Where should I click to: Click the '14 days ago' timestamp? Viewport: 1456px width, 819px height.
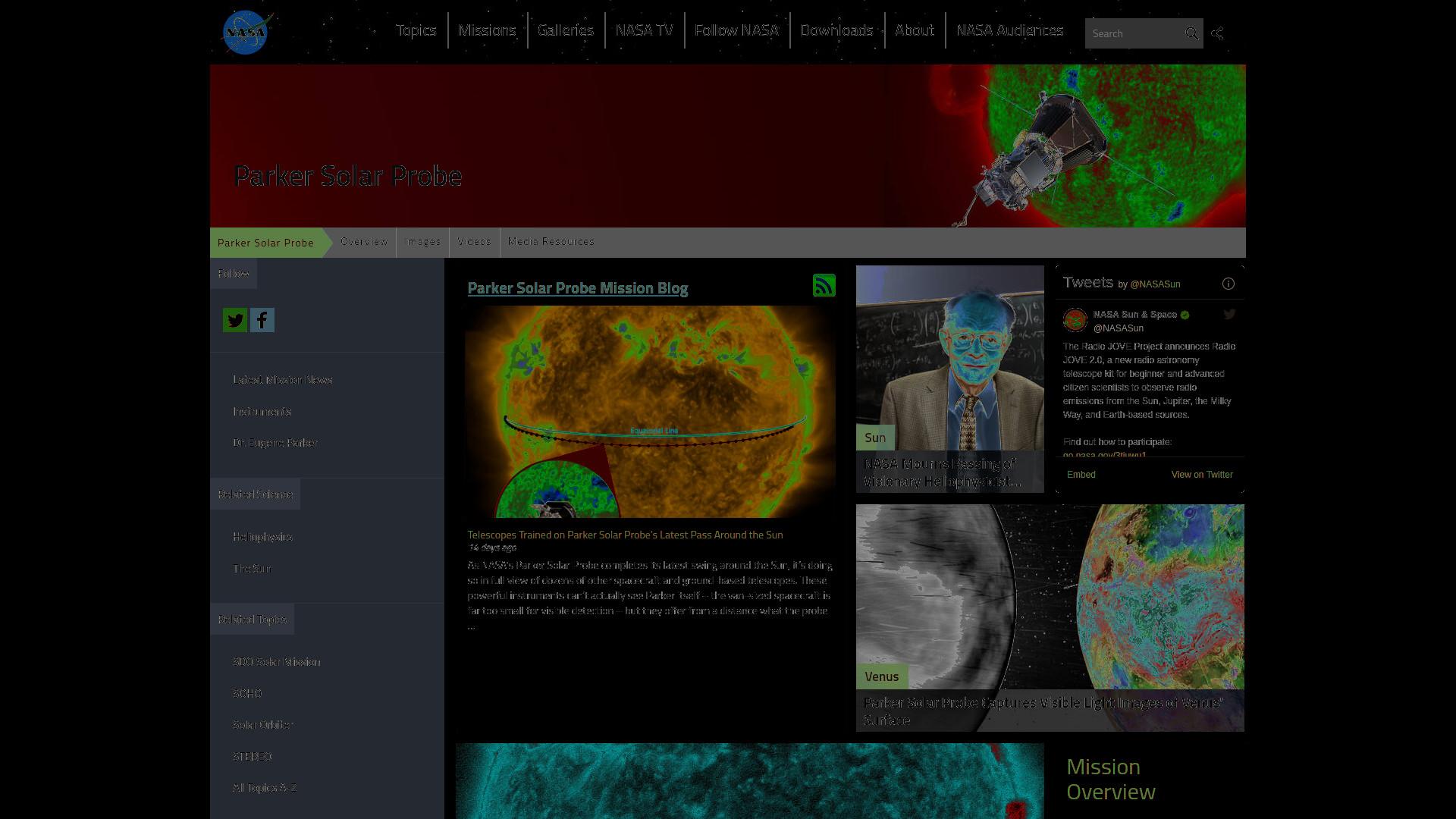point(492,548)
